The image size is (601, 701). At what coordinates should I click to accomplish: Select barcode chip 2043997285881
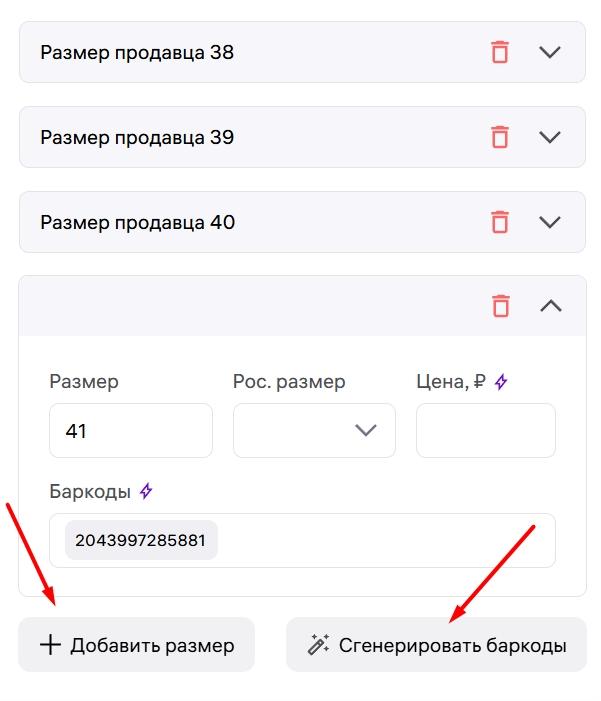point(141,540)
